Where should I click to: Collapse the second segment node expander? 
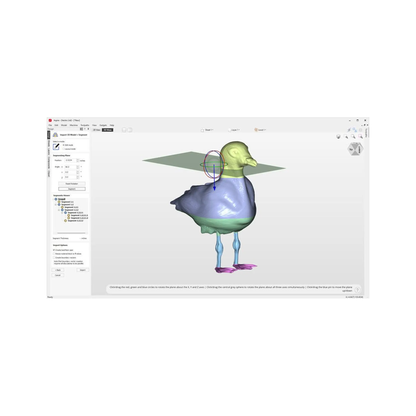tap(56, 204)
